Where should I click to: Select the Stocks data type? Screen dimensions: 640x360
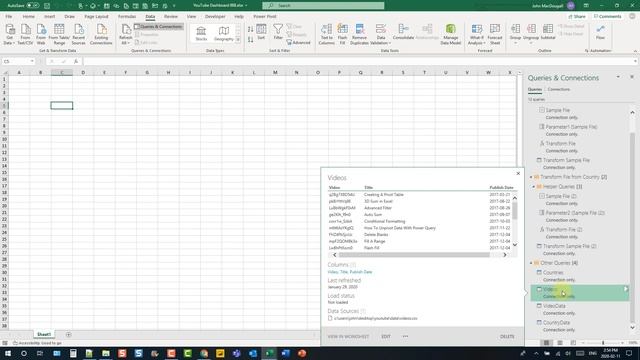pos(201,33)
